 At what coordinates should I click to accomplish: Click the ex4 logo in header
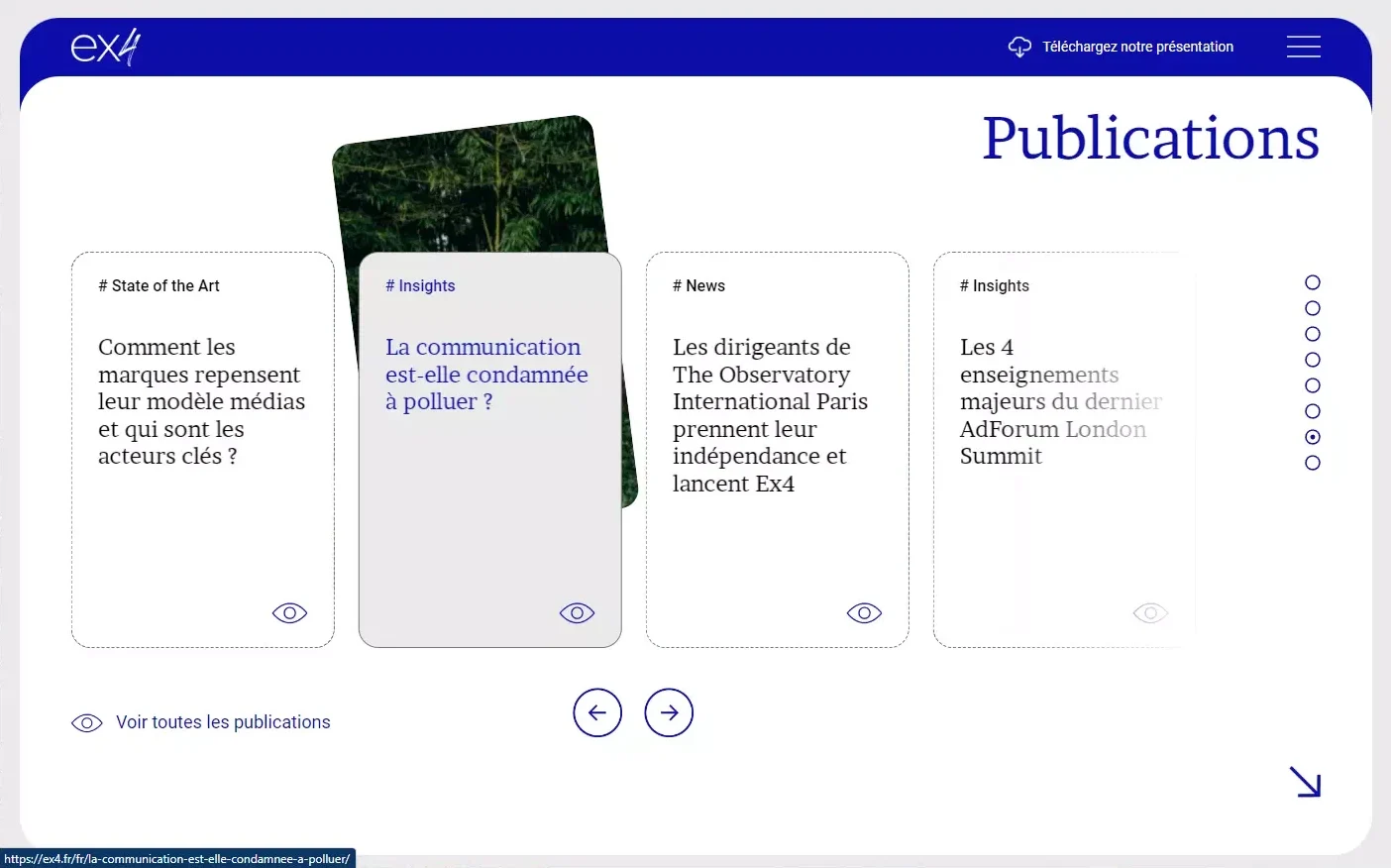pyautogui.click(x=106, y=47)
